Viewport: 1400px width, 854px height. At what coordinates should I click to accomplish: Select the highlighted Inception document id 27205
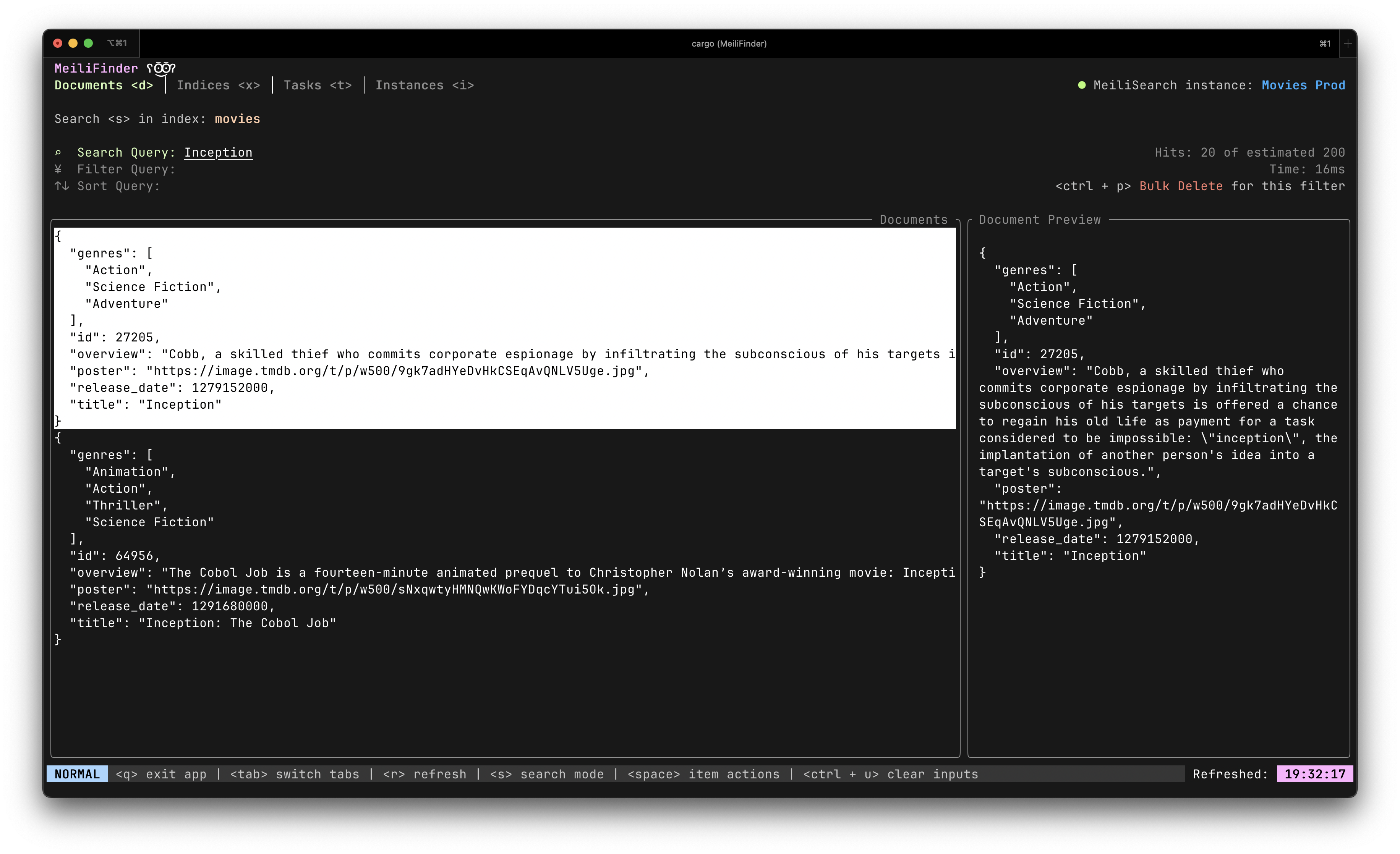(504, 328)
